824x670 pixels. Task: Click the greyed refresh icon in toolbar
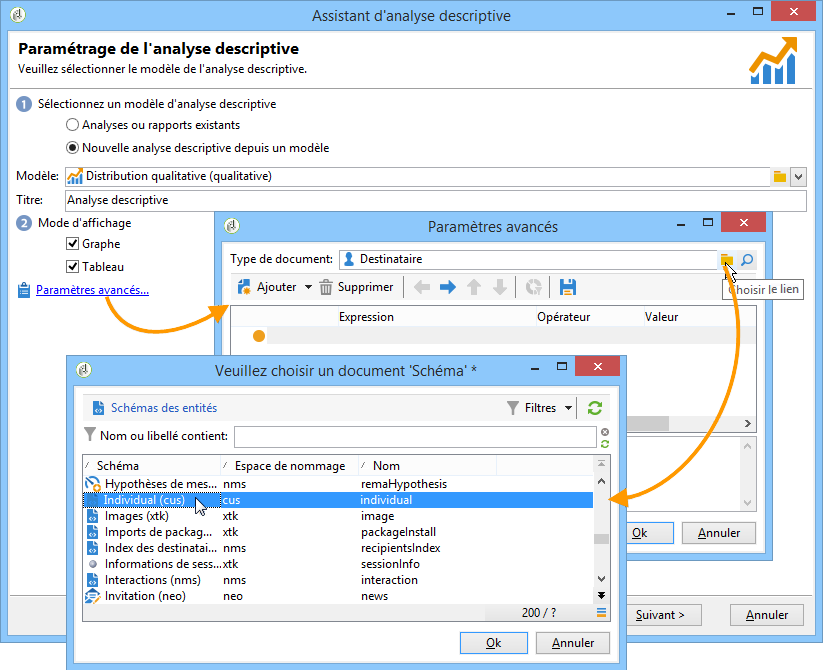[x=533, y=287]
